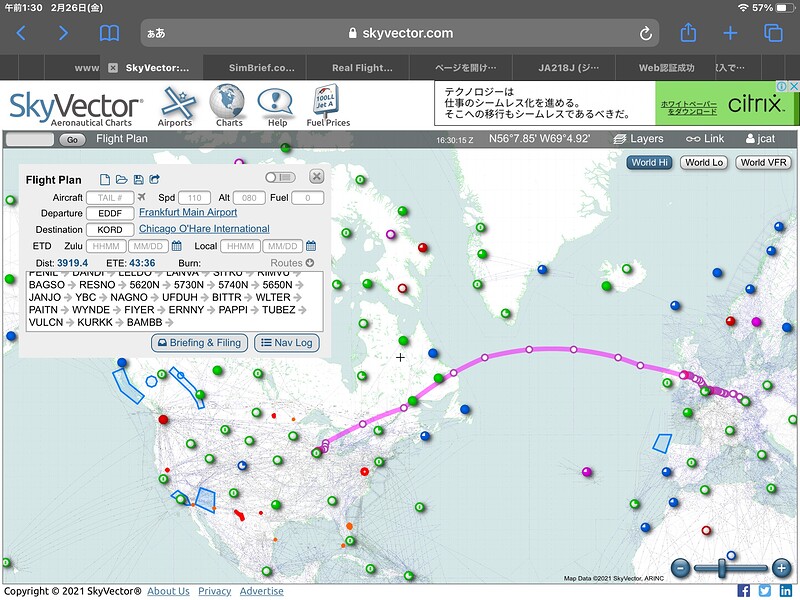Open the Fuel Prices icon
800x600 pixels.
tap(328, 106)
